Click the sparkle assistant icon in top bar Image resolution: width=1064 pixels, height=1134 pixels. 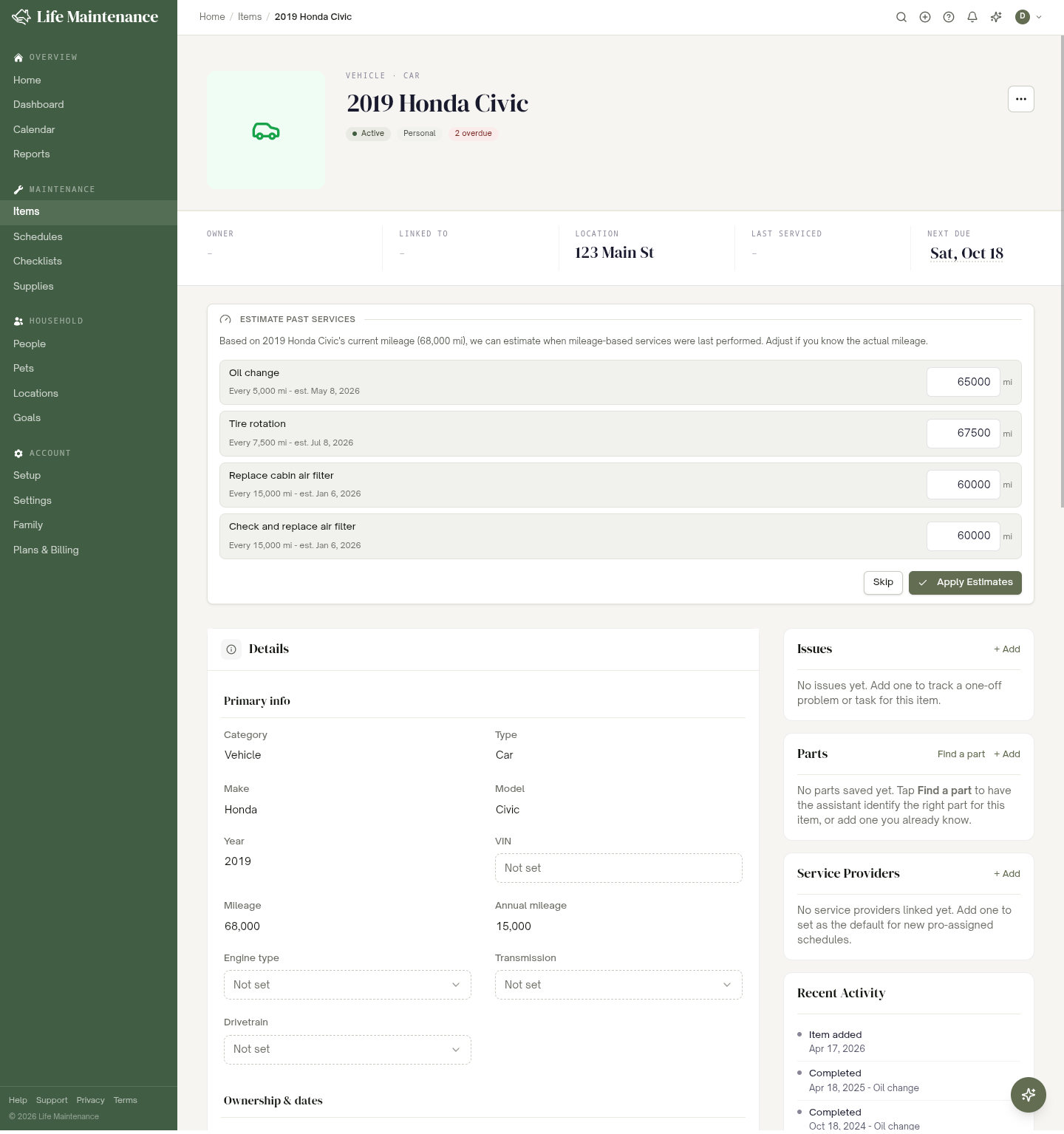(996, 17)
